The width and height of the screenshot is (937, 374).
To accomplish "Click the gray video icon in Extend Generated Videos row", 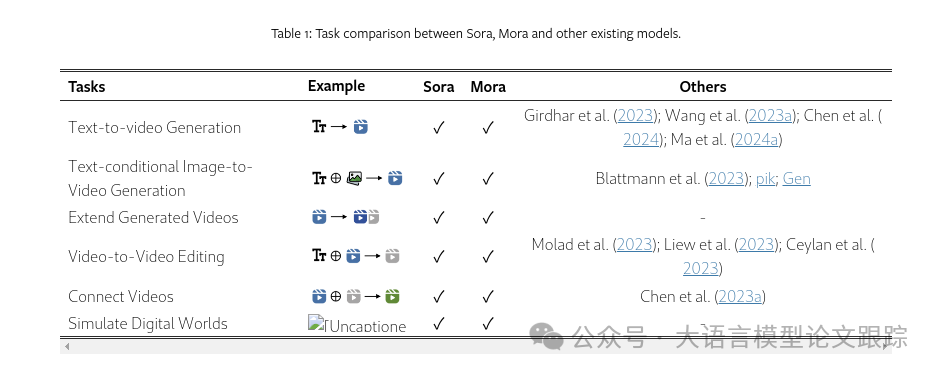I will pyautogui.click(x=373, y=217).
